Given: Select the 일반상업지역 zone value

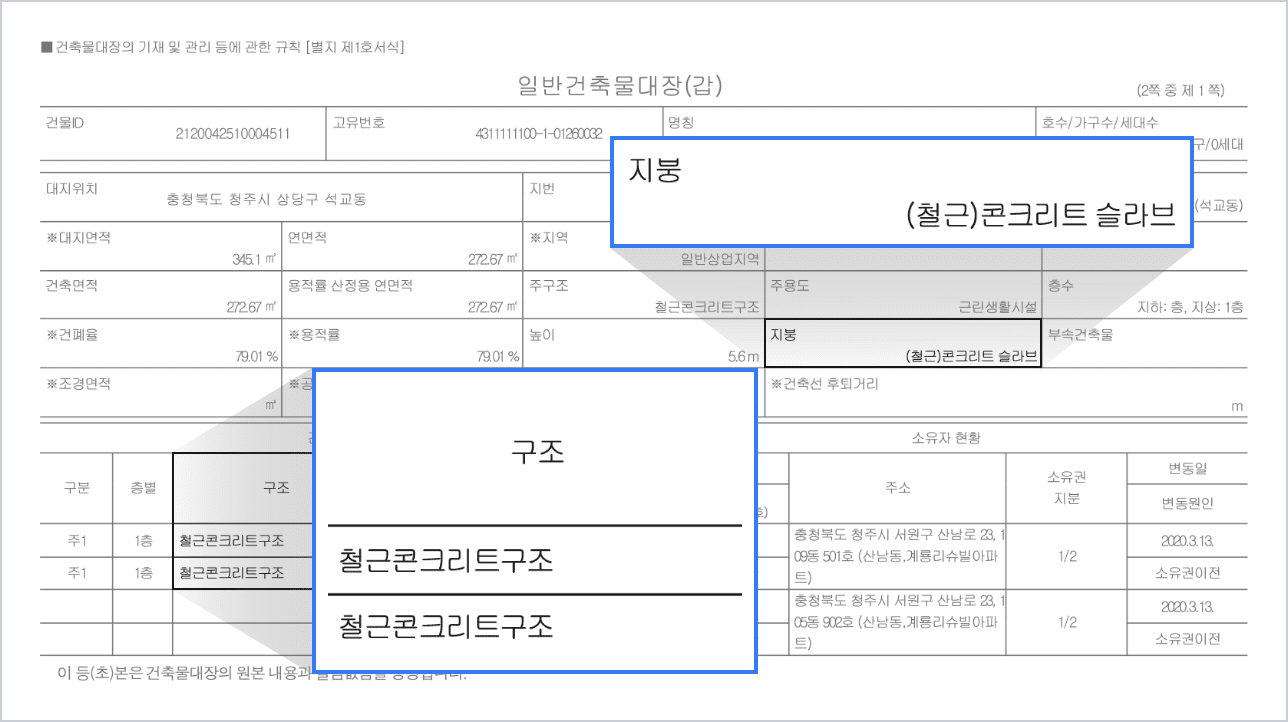Looking at the screenshot, I should pyautogui.click(x=719, y=259).
